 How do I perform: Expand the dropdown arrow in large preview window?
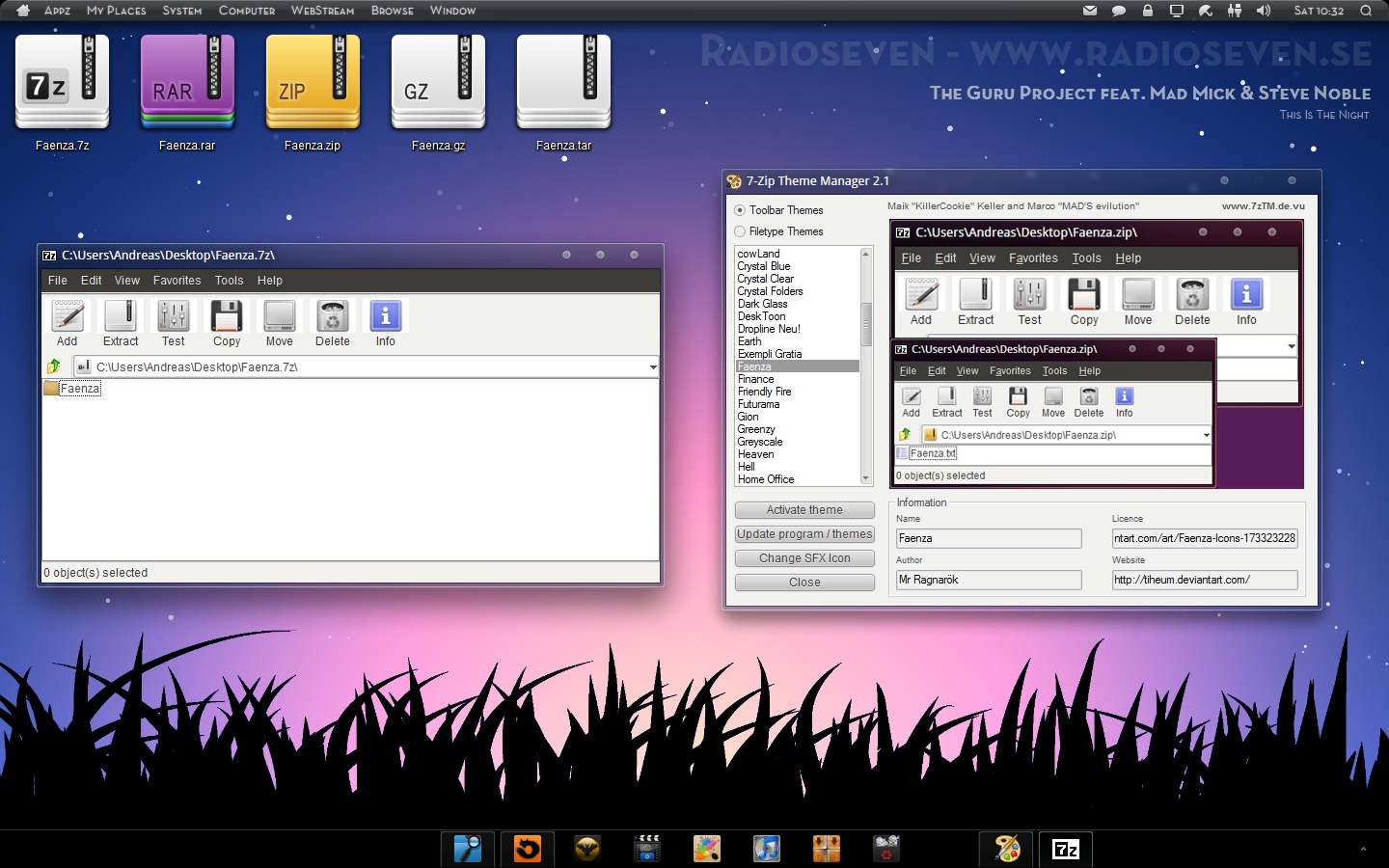(1291, 346)
